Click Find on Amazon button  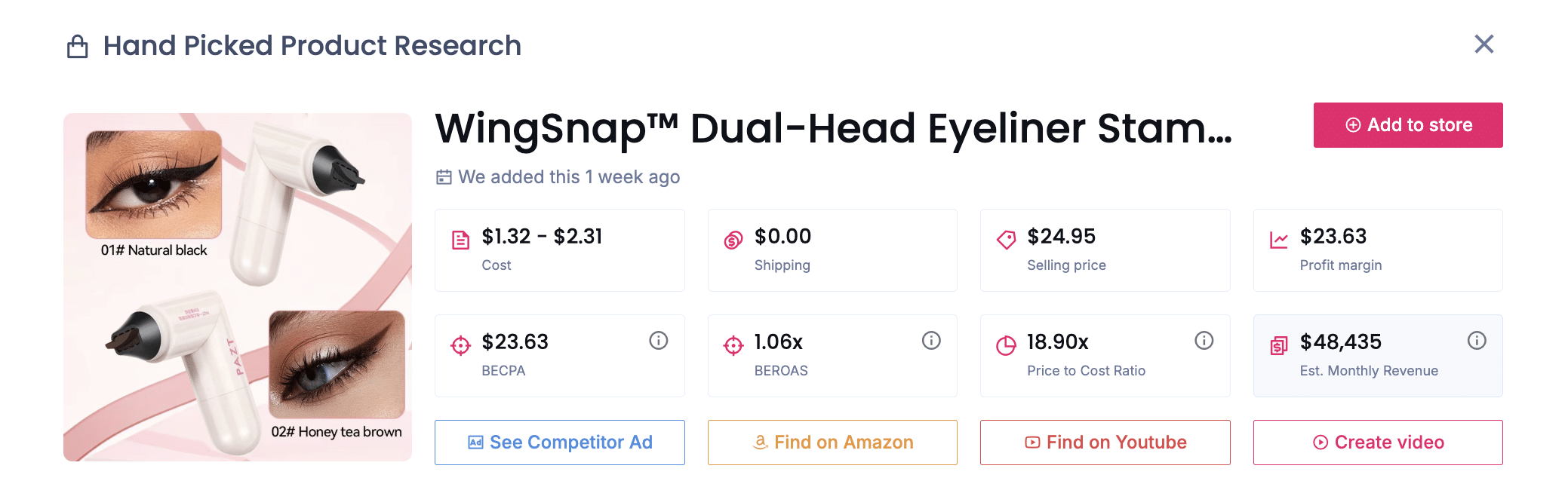832,443
